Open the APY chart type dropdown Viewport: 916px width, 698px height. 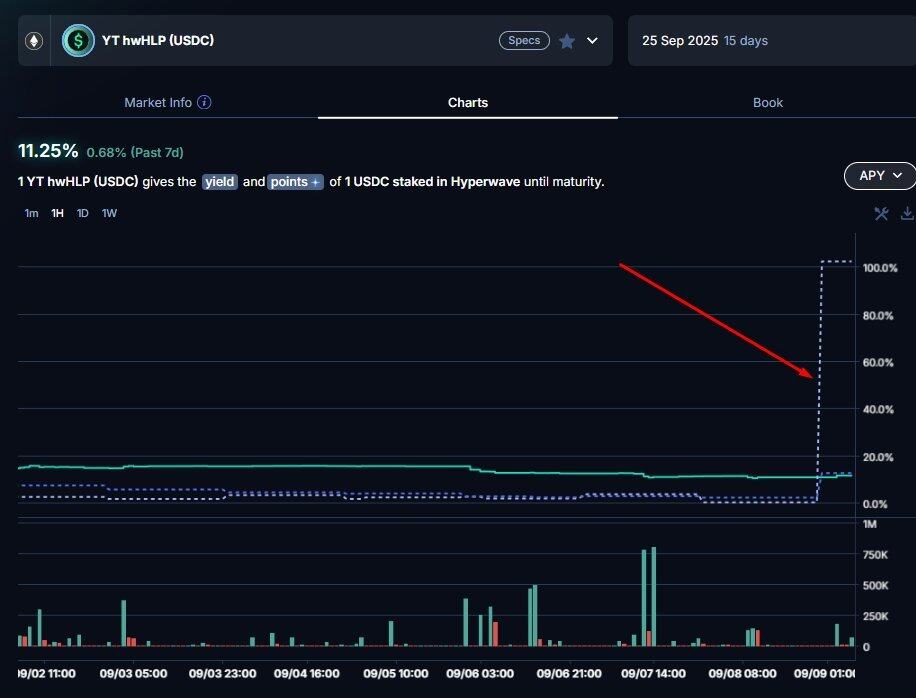click(880, 176)
